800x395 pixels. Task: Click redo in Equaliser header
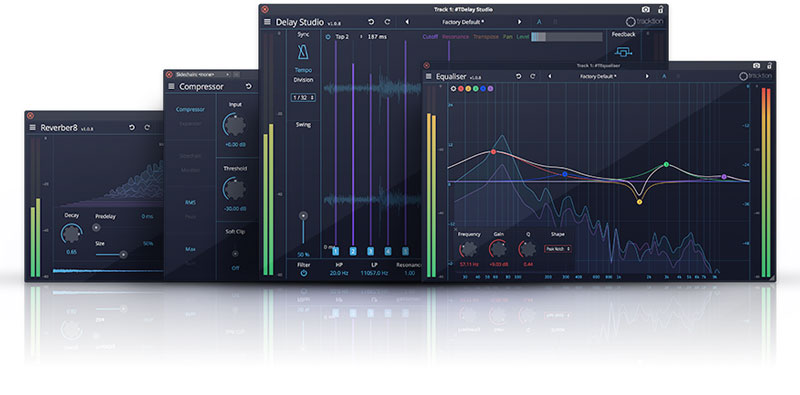click(533, 76)
